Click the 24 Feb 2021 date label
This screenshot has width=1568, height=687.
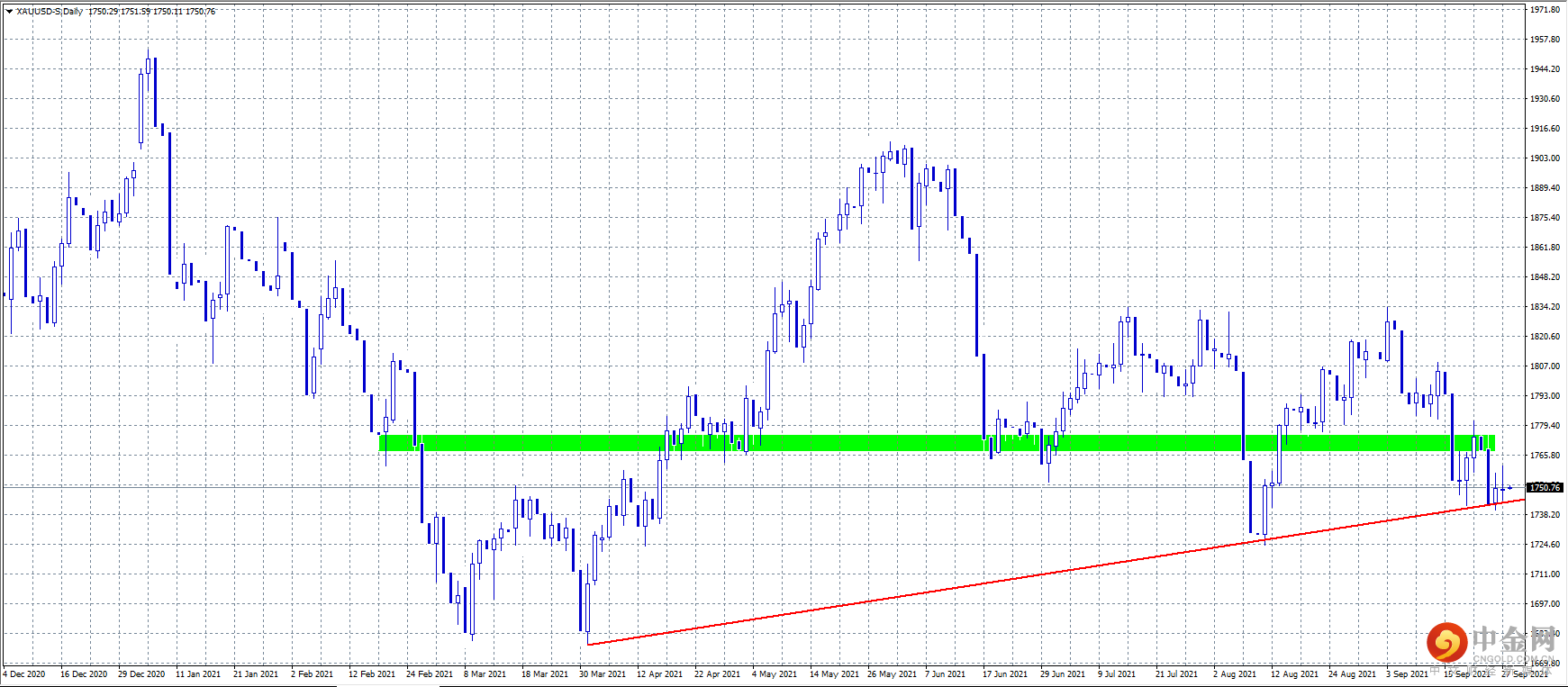[430, 673]
